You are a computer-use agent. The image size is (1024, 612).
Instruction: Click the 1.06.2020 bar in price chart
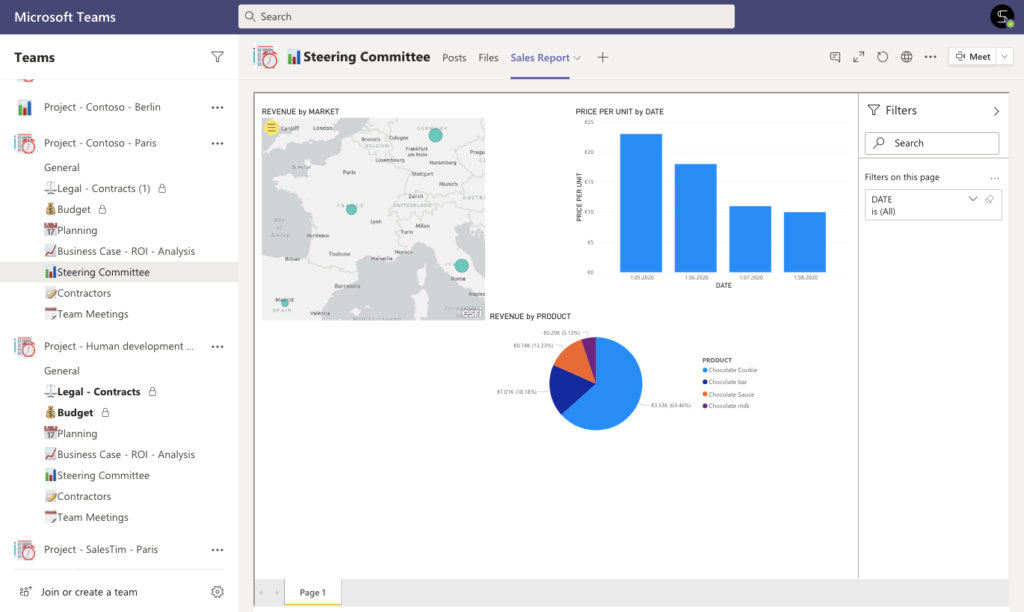(x=696, y=218)
